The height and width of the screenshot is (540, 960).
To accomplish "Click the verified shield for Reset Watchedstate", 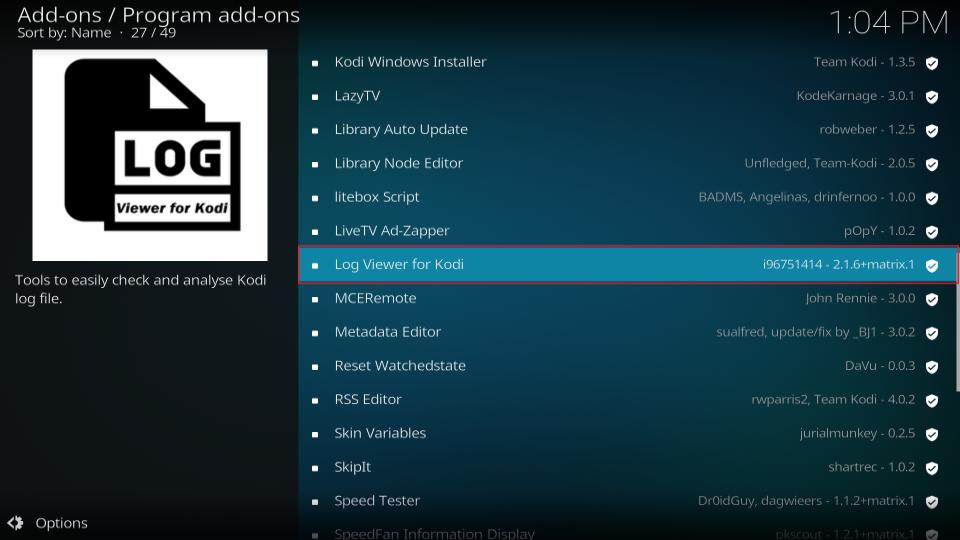I will click(932, 367).
